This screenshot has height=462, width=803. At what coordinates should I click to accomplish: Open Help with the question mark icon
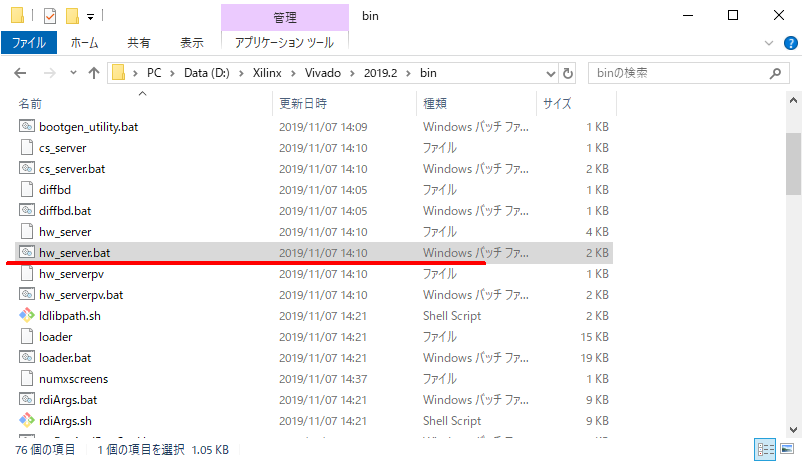pyautogui.click(x=791, y=43)
